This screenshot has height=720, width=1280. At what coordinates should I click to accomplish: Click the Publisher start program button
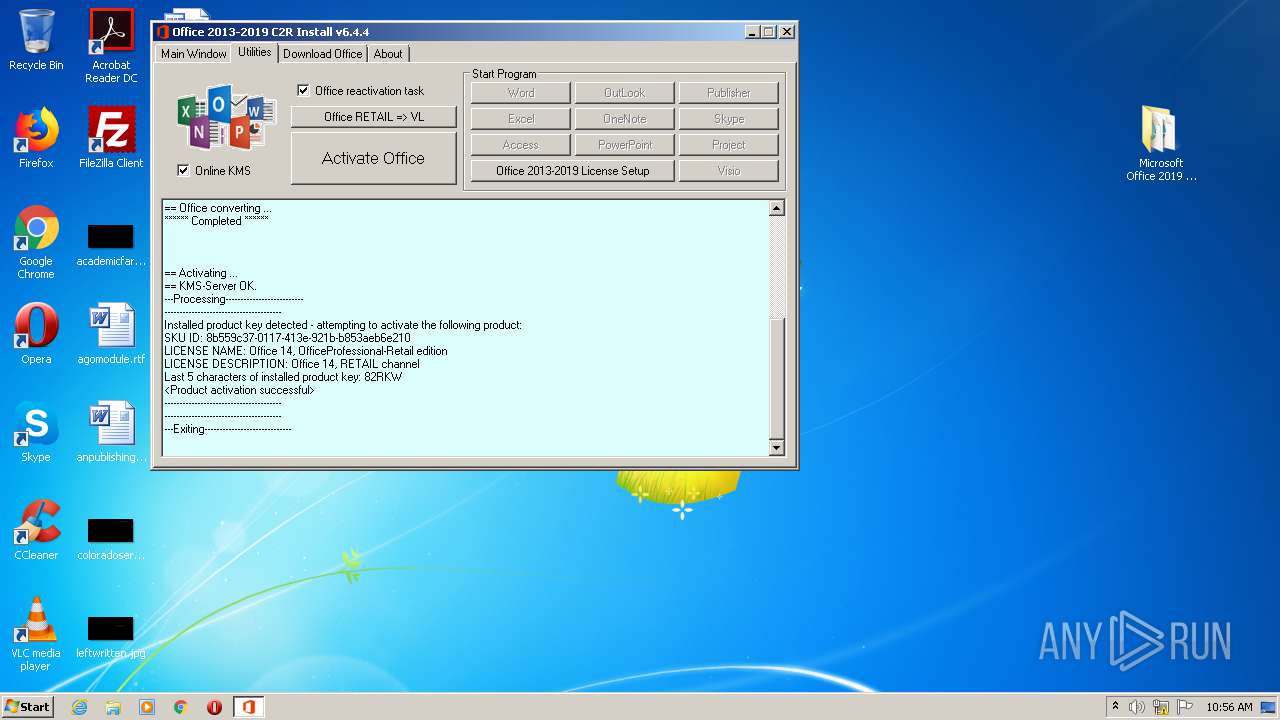coord(729,93)
